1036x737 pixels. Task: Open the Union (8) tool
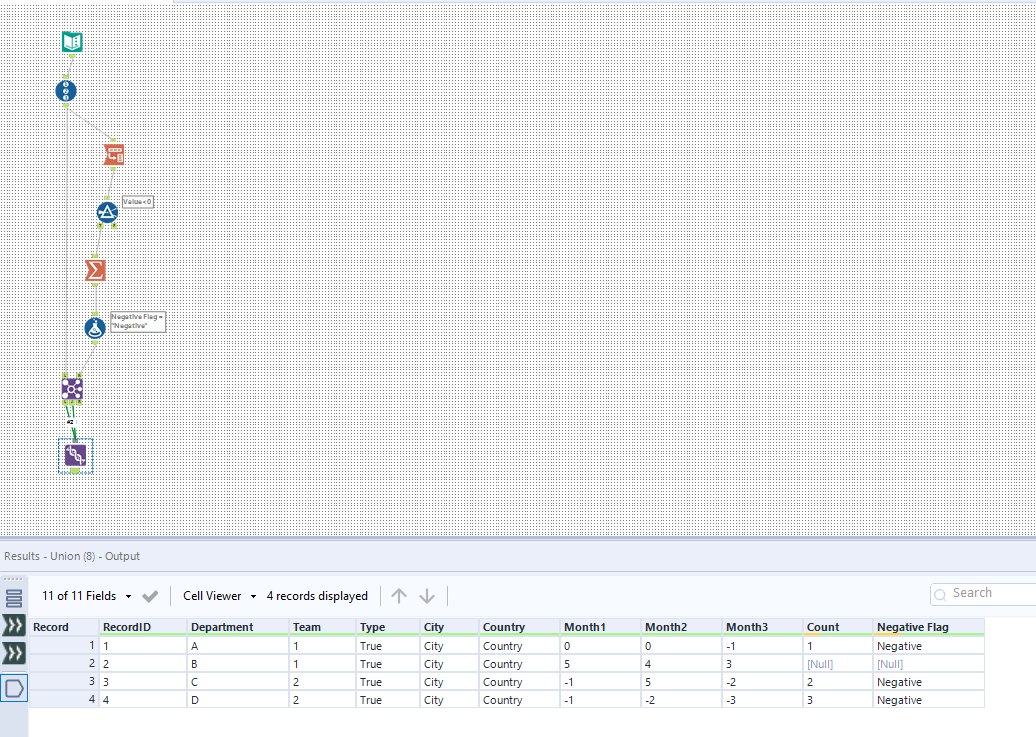click(75, 455)
